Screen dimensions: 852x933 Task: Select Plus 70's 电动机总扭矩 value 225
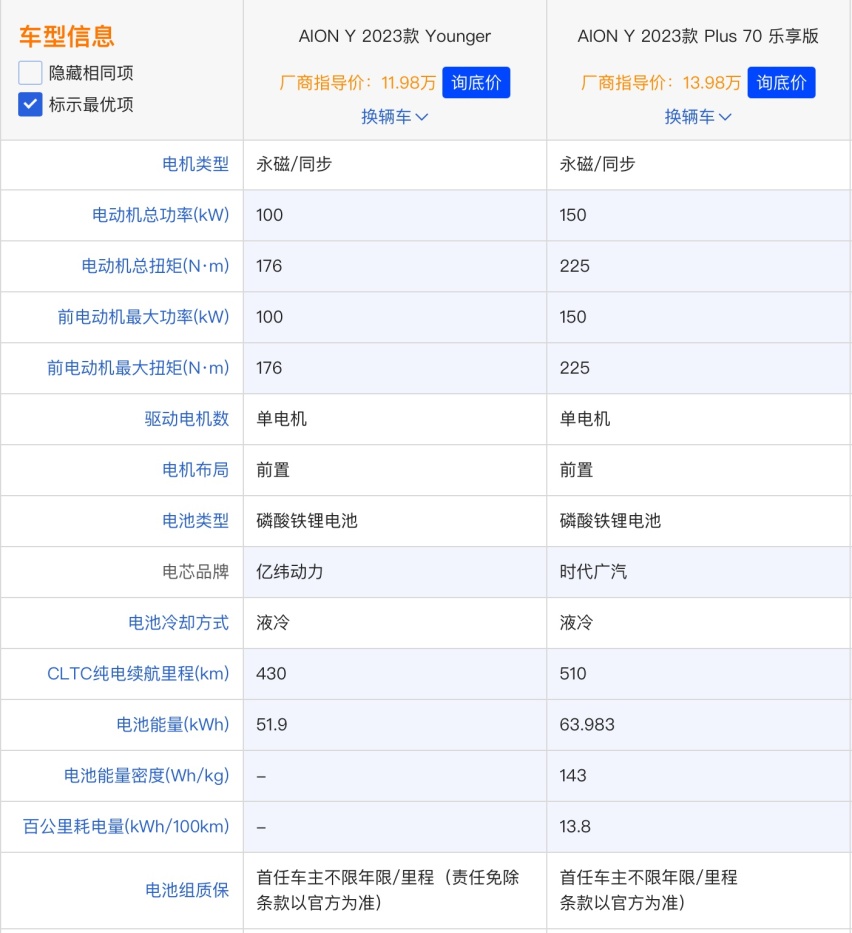(x=575, y=266)
